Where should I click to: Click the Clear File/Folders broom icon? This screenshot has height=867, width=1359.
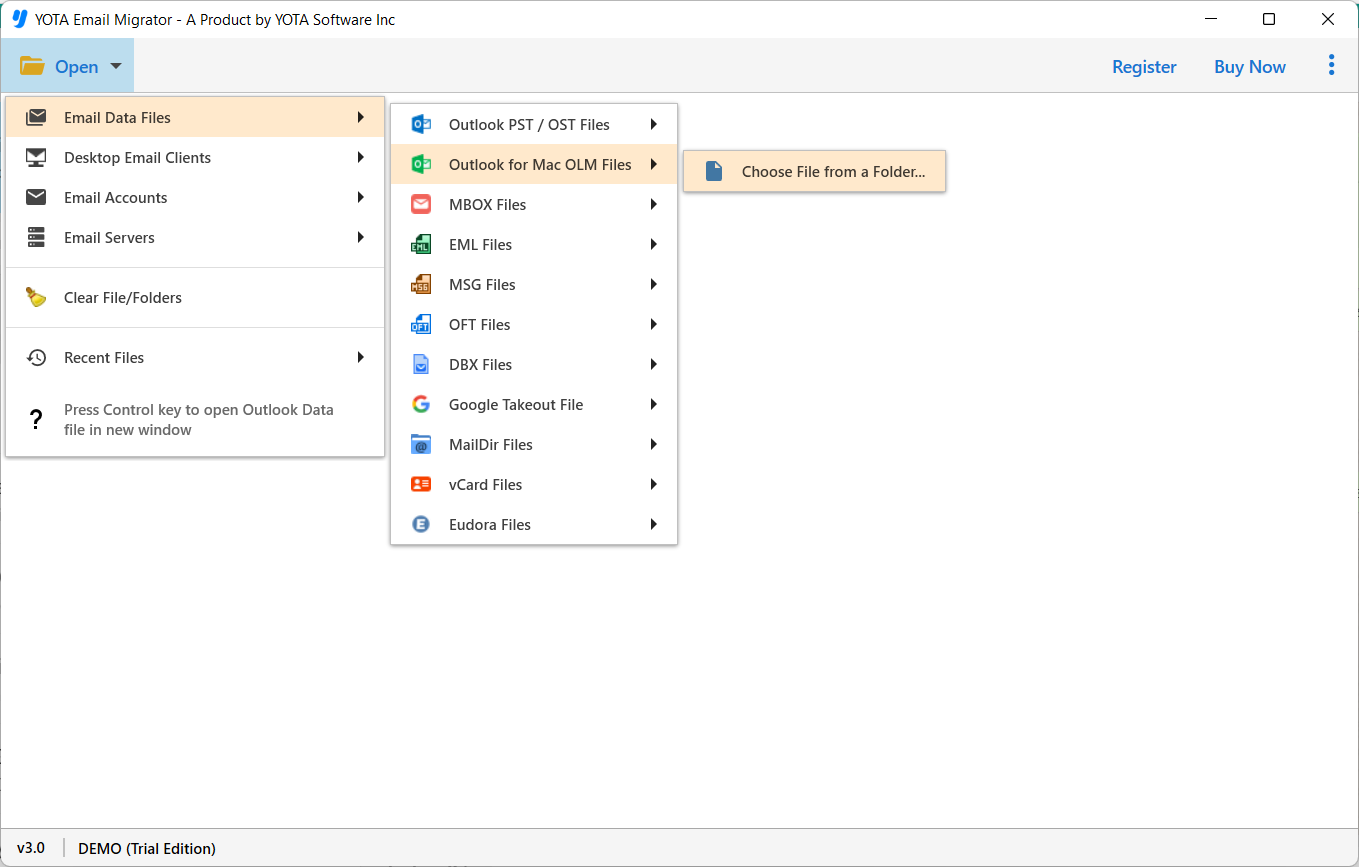tap(36, 298)
